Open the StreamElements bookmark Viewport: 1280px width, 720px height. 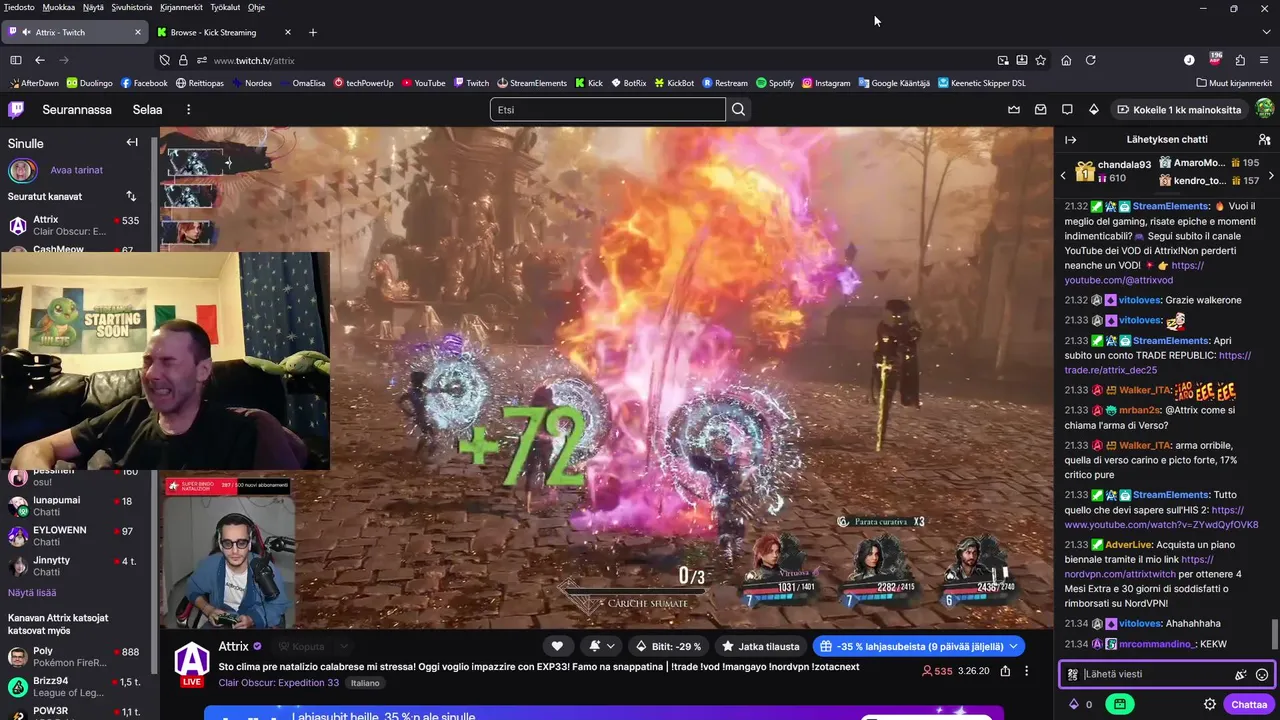pos(531,83)
